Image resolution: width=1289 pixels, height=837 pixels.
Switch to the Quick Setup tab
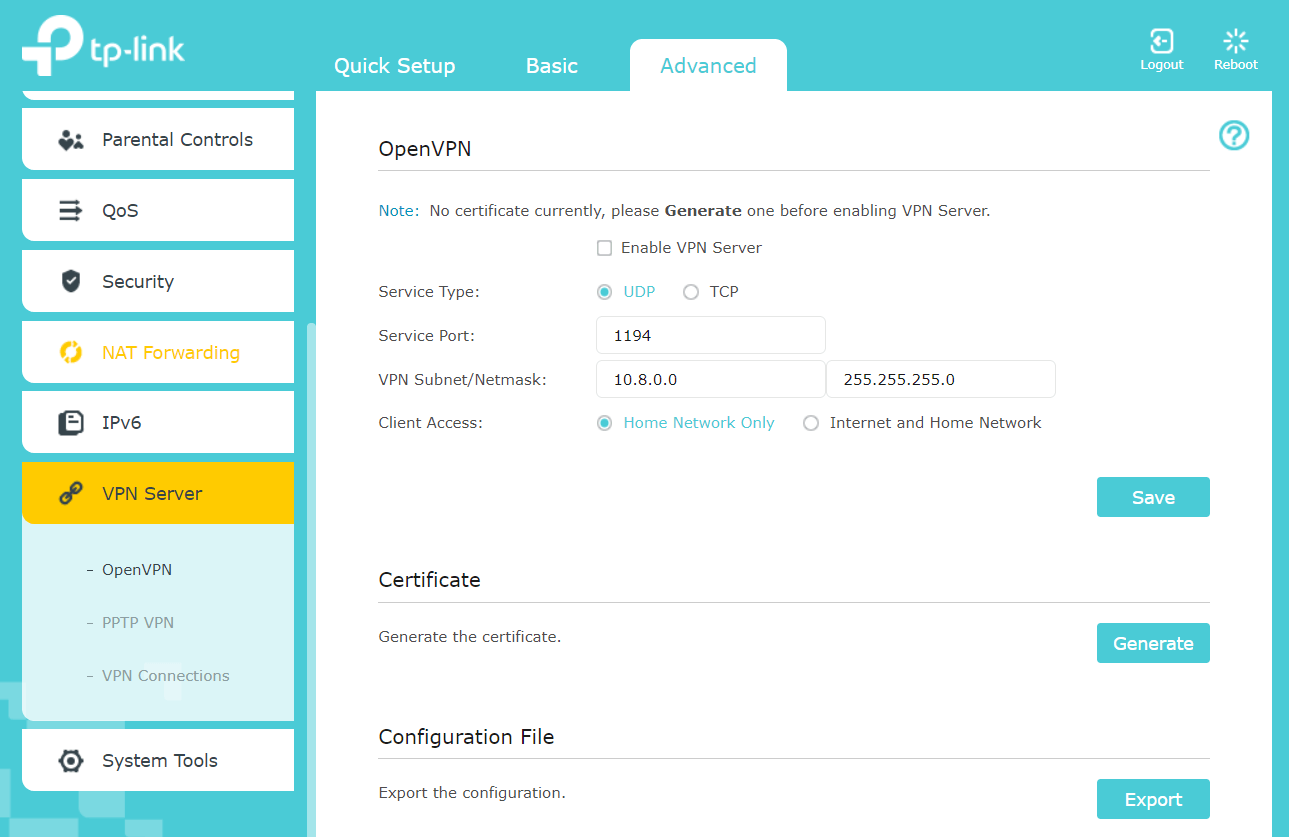click(394, 66)
